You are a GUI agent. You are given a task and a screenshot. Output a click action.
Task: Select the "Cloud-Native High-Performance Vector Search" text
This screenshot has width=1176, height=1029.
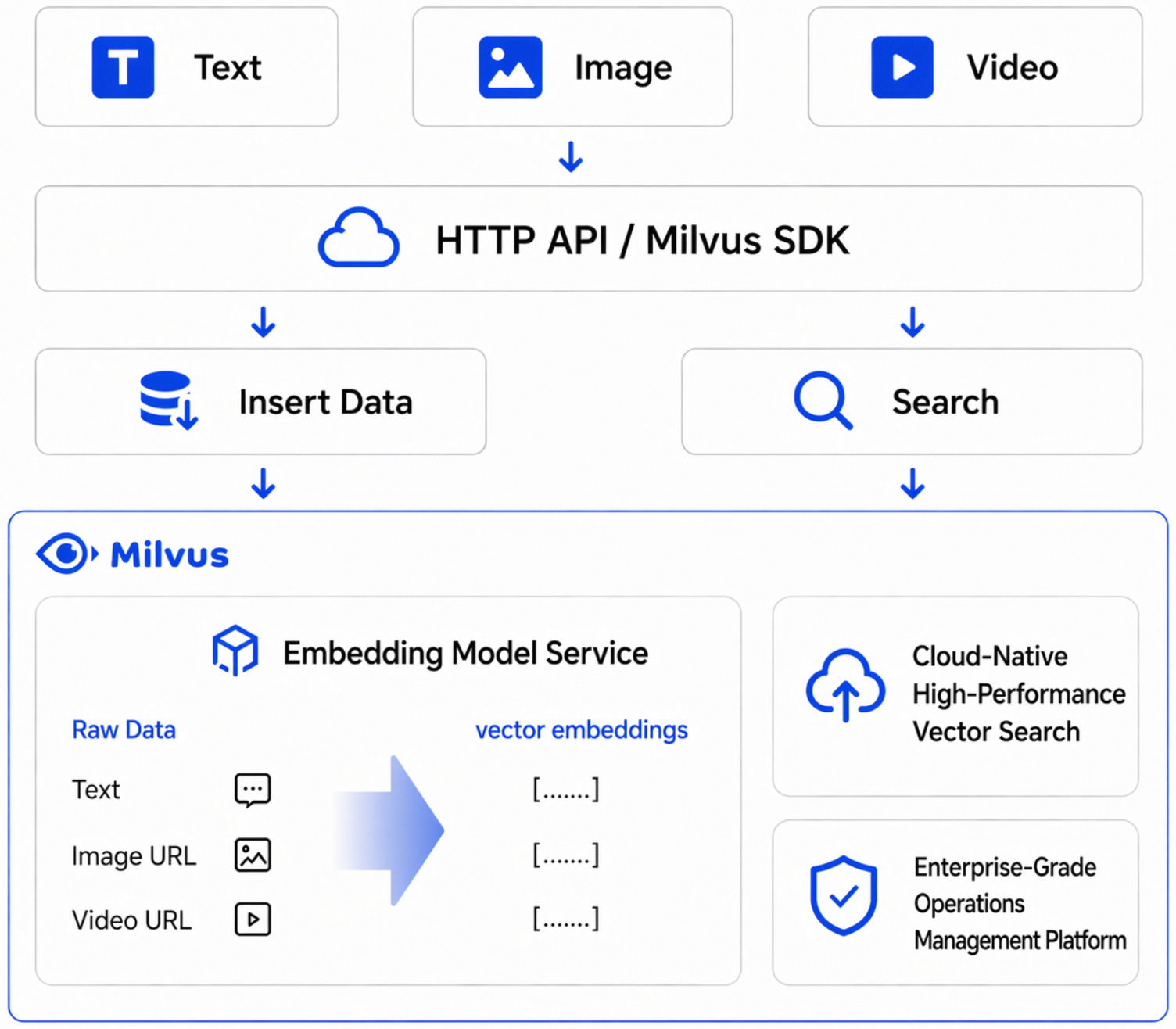[x=1019, y=694]
